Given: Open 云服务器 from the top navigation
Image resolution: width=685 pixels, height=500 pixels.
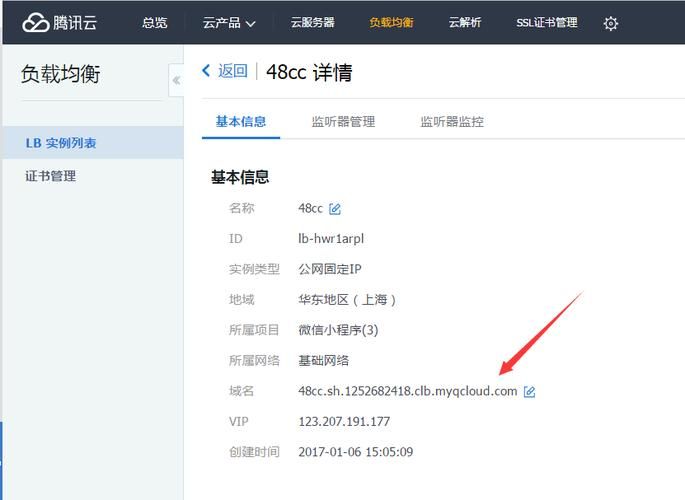Looking at the screenshot, I should (x=312, y=23).
